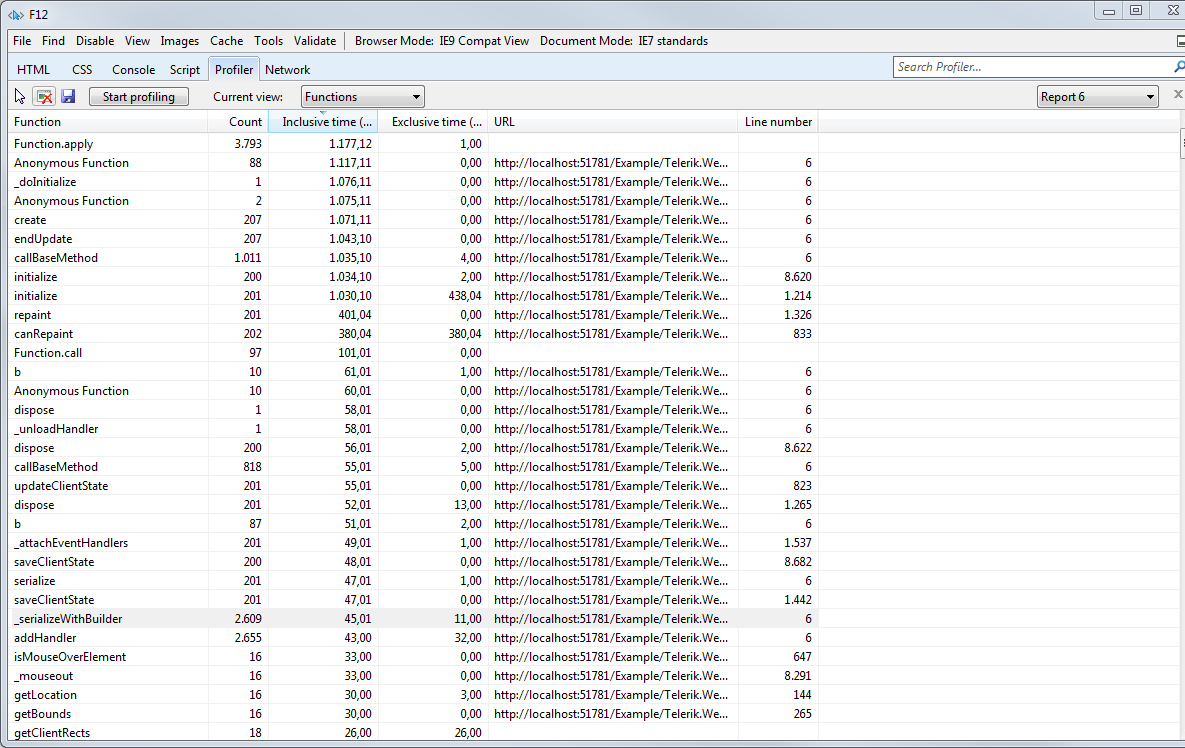Switch to the HTML tab
1185x748 pixels.
pyautogui.click(x=33, y=70)
